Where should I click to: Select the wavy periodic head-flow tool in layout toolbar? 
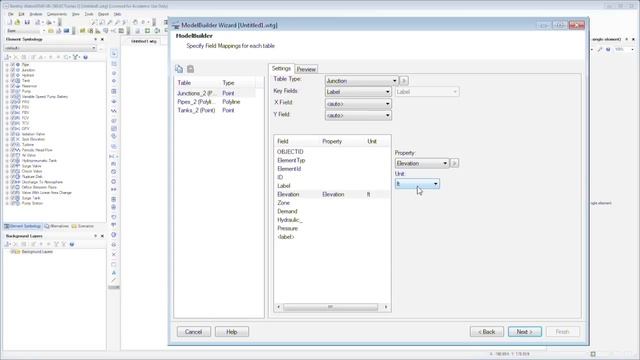click(x=114, y=111)
